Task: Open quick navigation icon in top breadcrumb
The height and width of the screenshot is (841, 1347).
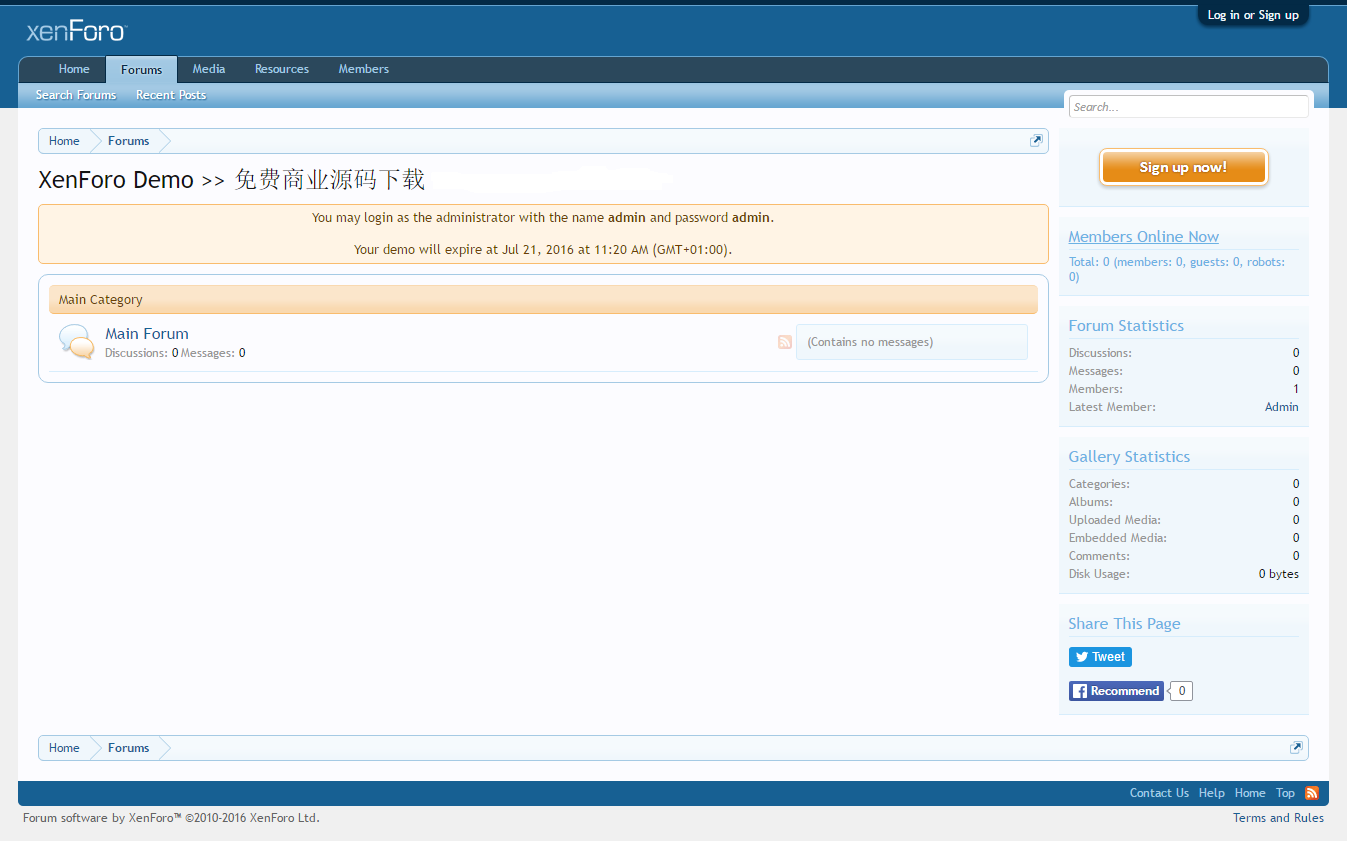Action: [x=1036, y=141]
